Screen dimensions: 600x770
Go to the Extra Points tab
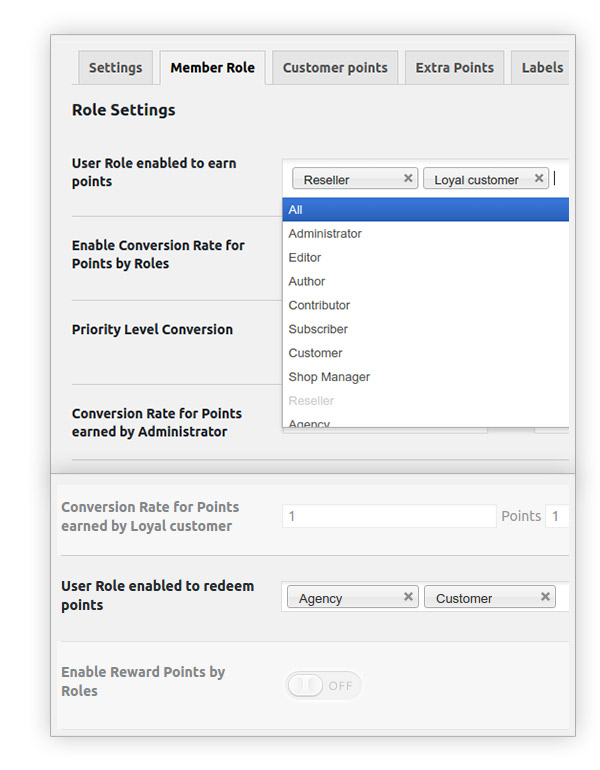tap(455, 68)
